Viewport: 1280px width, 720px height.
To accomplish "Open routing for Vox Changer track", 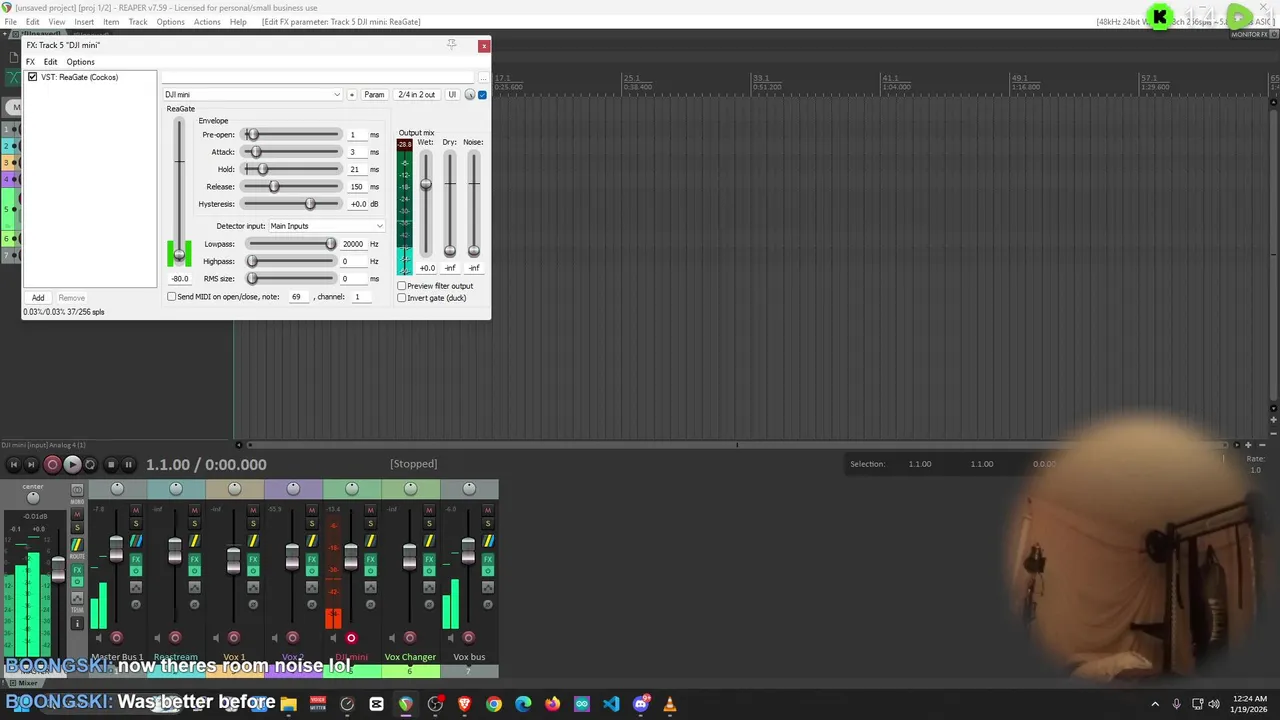I will point(429,541).
